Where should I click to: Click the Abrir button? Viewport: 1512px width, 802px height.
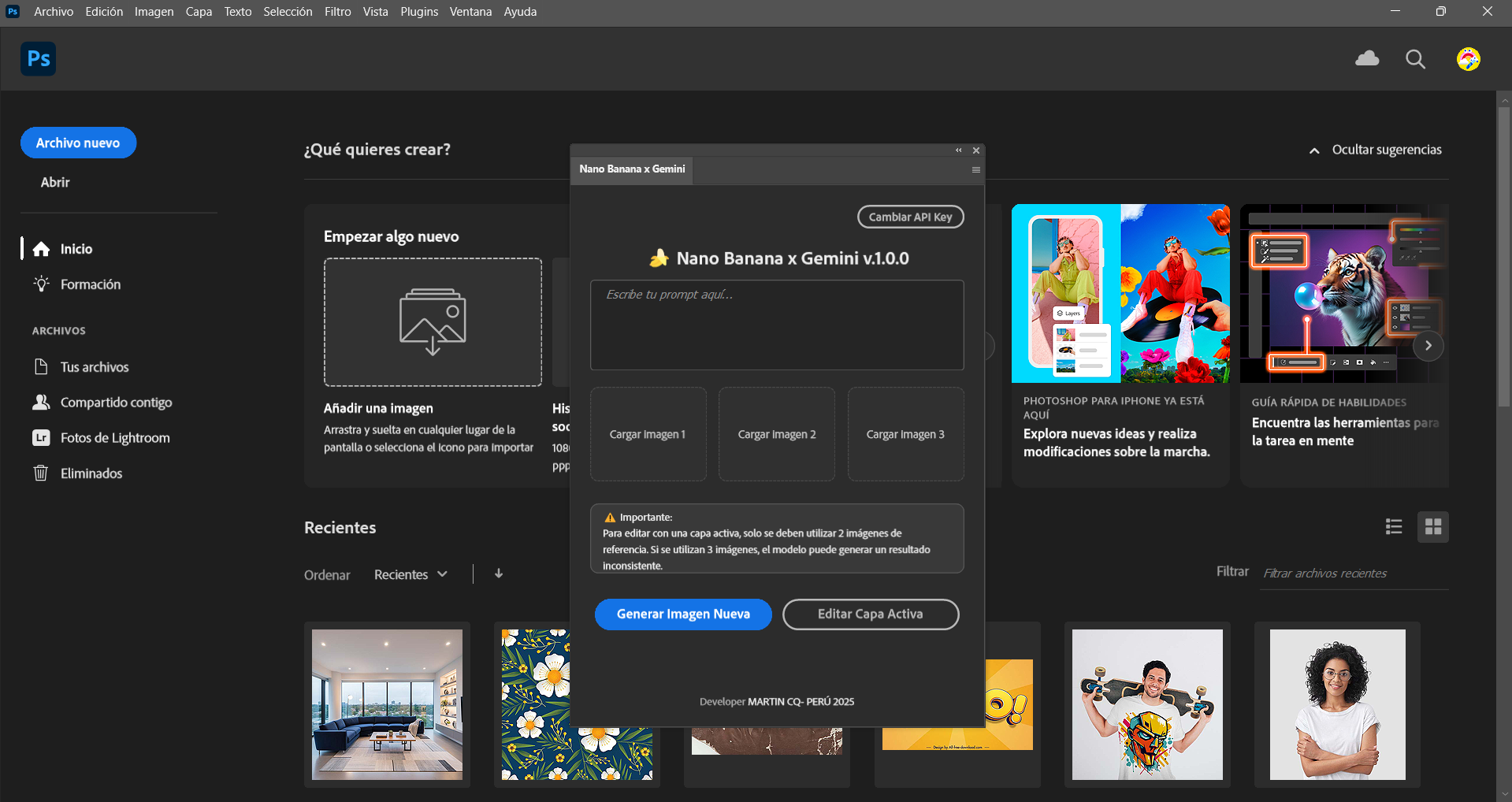[x=55, y=182]
